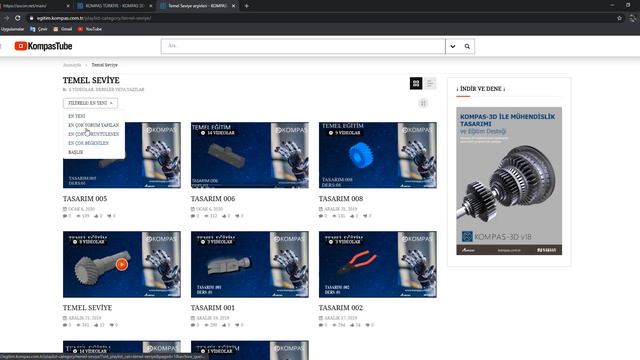Click the TASARIM 008 title link

click(341, 199)
